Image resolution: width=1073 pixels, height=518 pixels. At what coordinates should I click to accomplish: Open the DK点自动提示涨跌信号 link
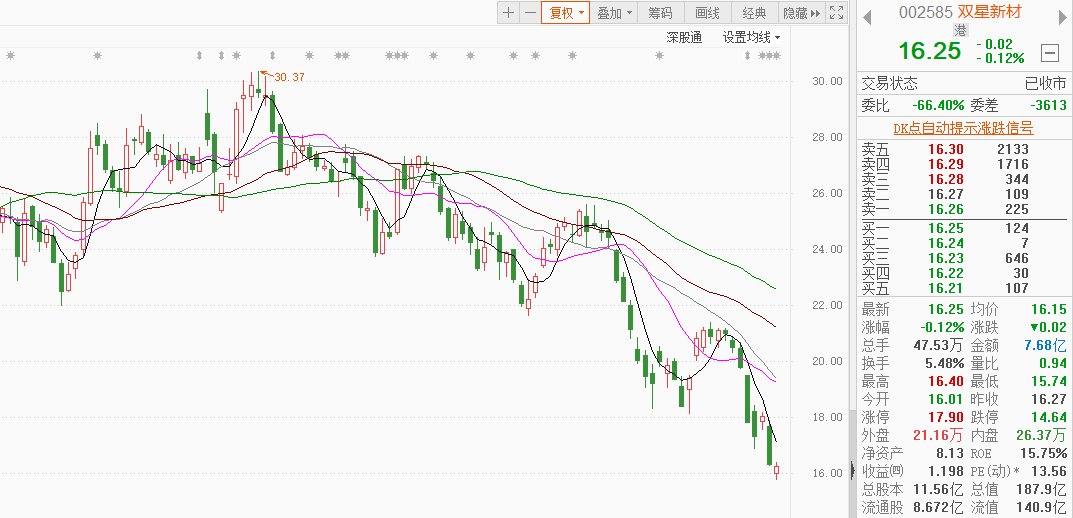coord(962,127)
